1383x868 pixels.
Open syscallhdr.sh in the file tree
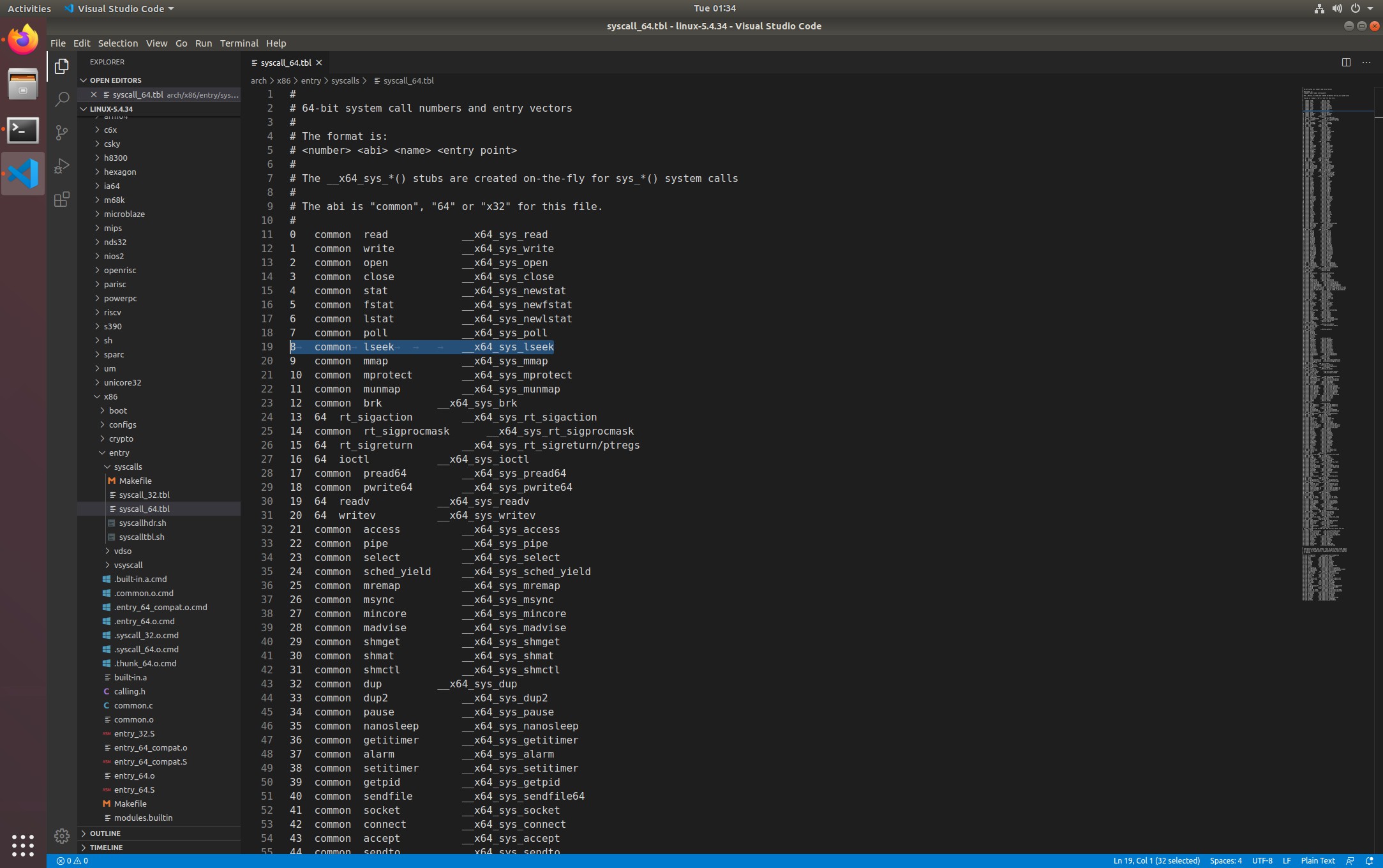tap(159, 523)
